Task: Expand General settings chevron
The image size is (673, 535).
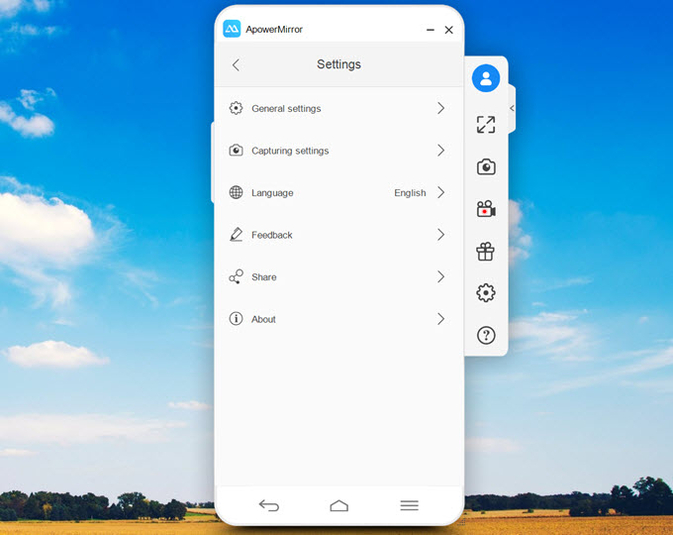Action: point(441,108)
